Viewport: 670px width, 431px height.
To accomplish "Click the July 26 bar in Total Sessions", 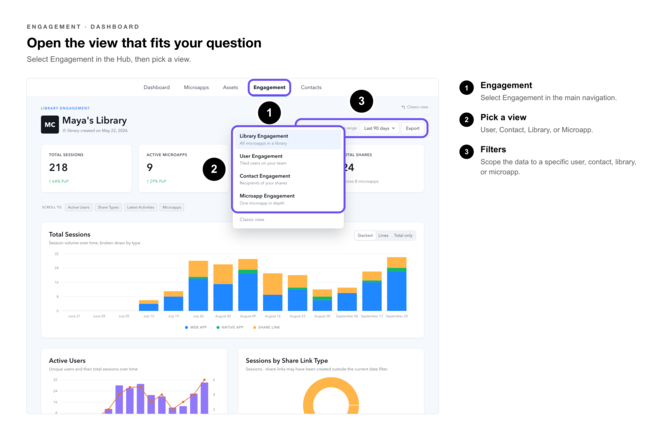I will point(198,286).
